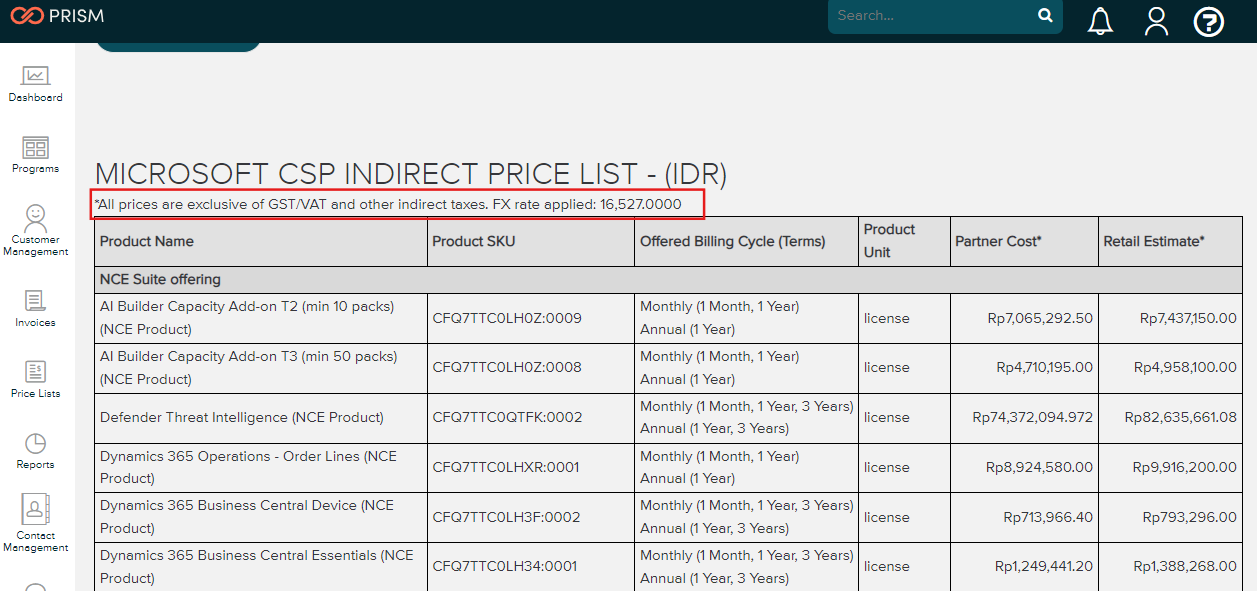Click SKU CFQ7TTC0LH3F:0002
Image resolution: width=1257 pixels, height=591 pixels.
coord(506,517)
